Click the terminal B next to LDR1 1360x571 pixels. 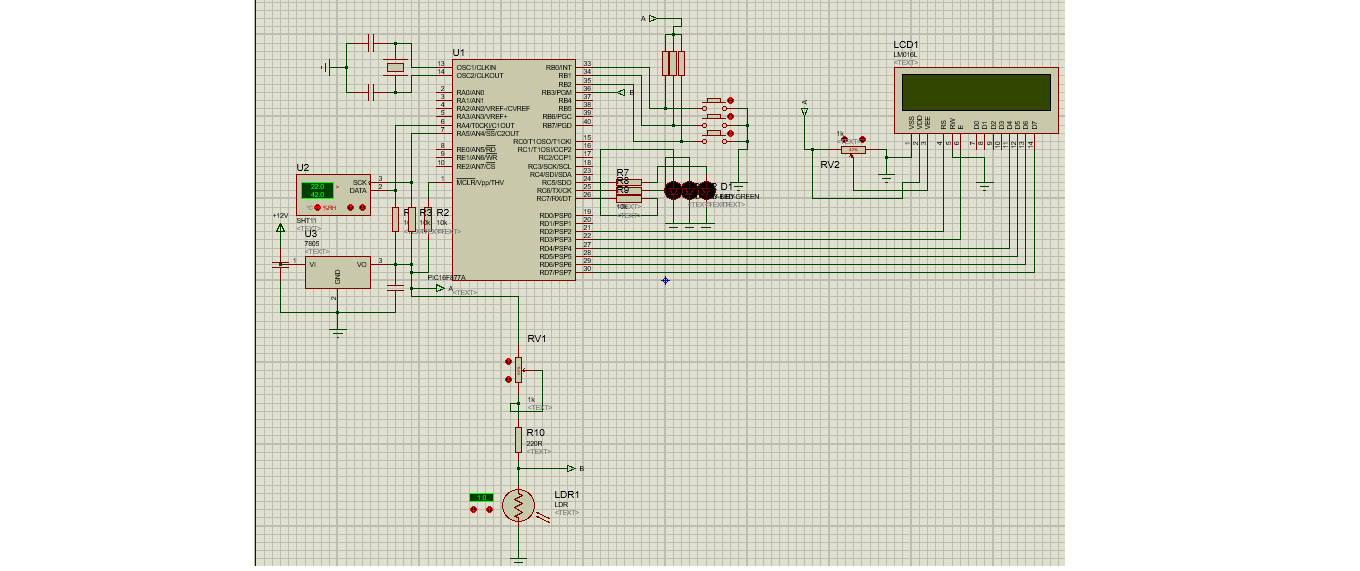(571, 468)
